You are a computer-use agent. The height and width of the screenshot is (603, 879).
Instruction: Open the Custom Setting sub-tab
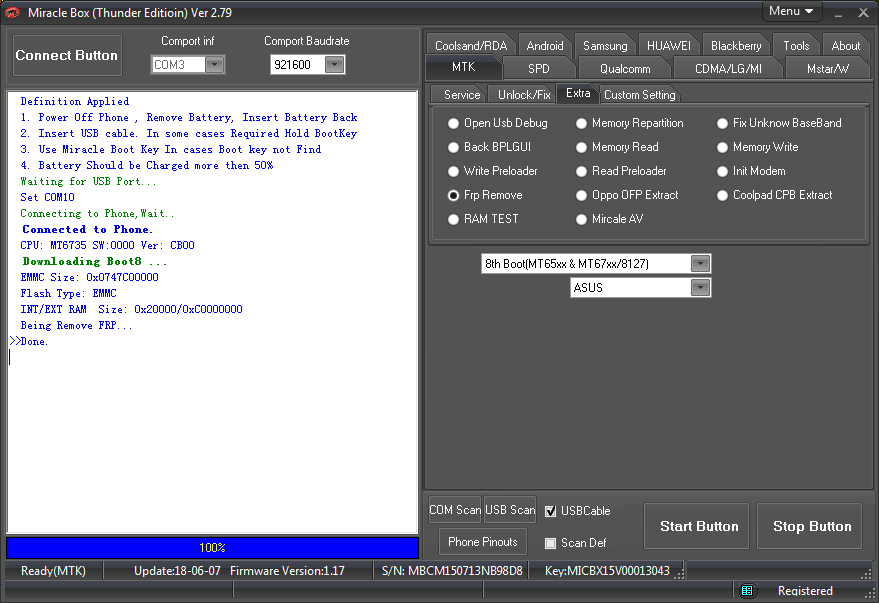[640, 95]
